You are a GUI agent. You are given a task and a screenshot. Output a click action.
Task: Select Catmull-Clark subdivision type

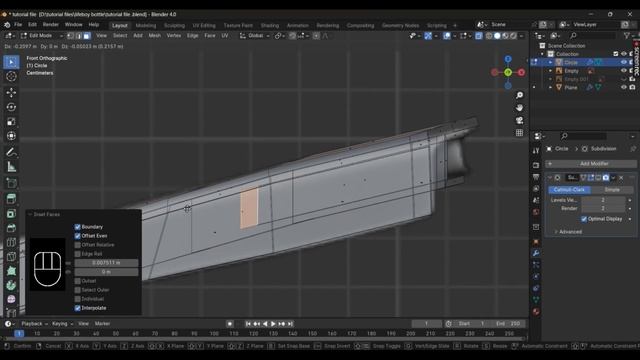569,190
